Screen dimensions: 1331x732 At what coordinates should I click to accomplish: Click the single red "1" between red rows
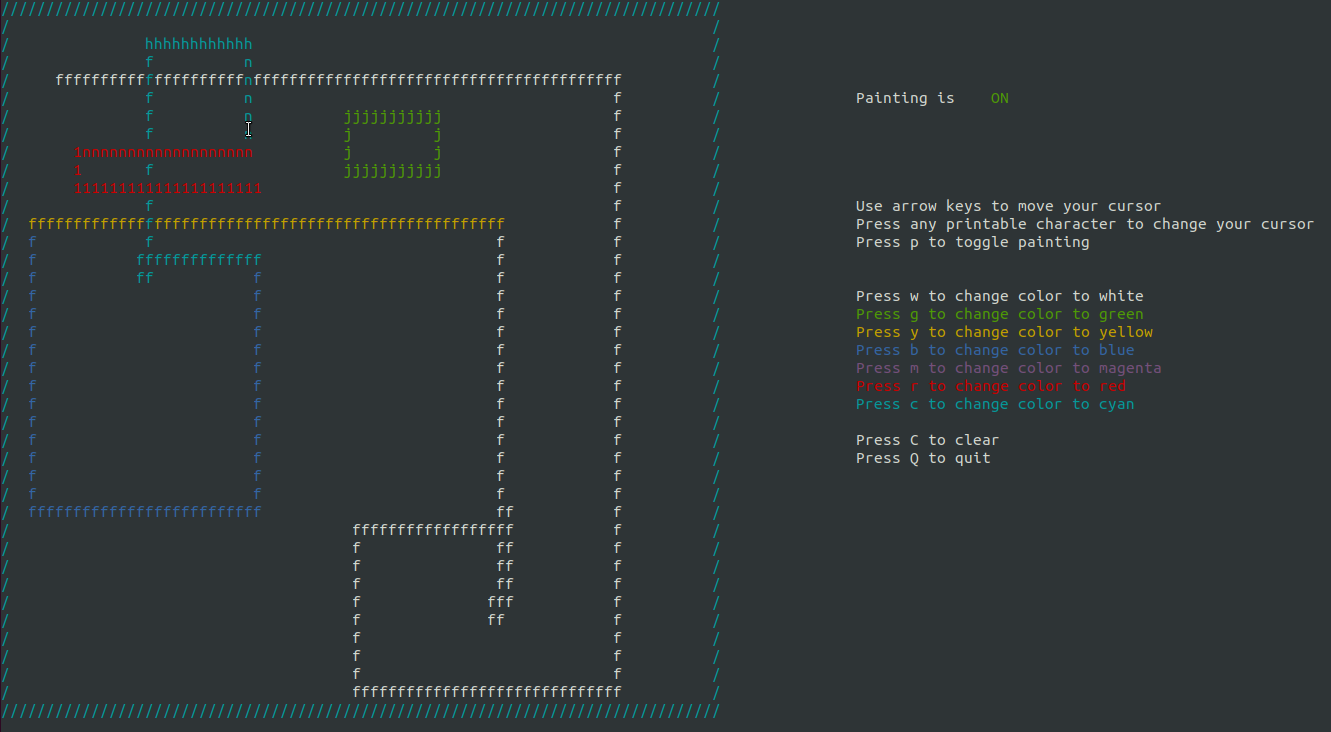[78, 170]
